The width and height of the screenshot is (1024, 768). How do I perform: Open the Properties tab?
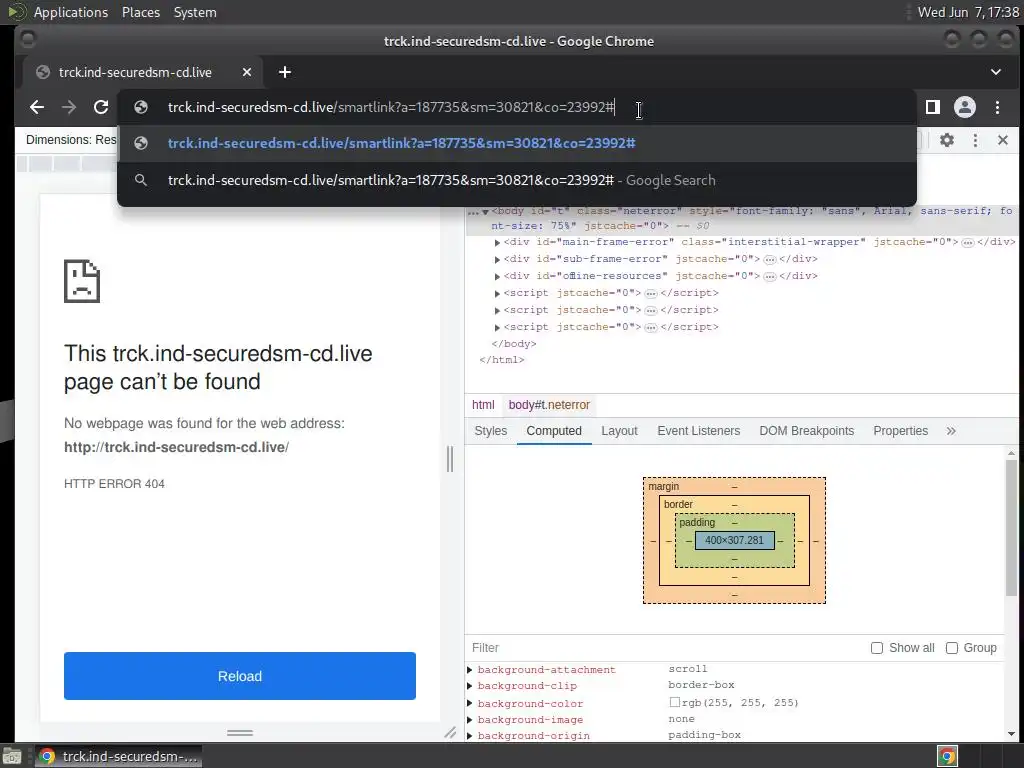click(x=901, y=431)
